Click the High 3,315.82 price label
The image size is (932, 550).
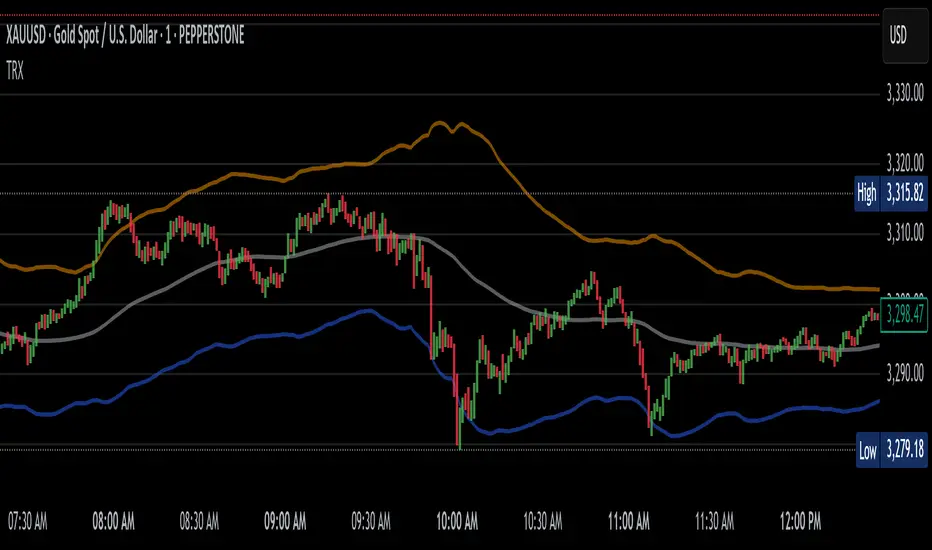tap(891, 193)
